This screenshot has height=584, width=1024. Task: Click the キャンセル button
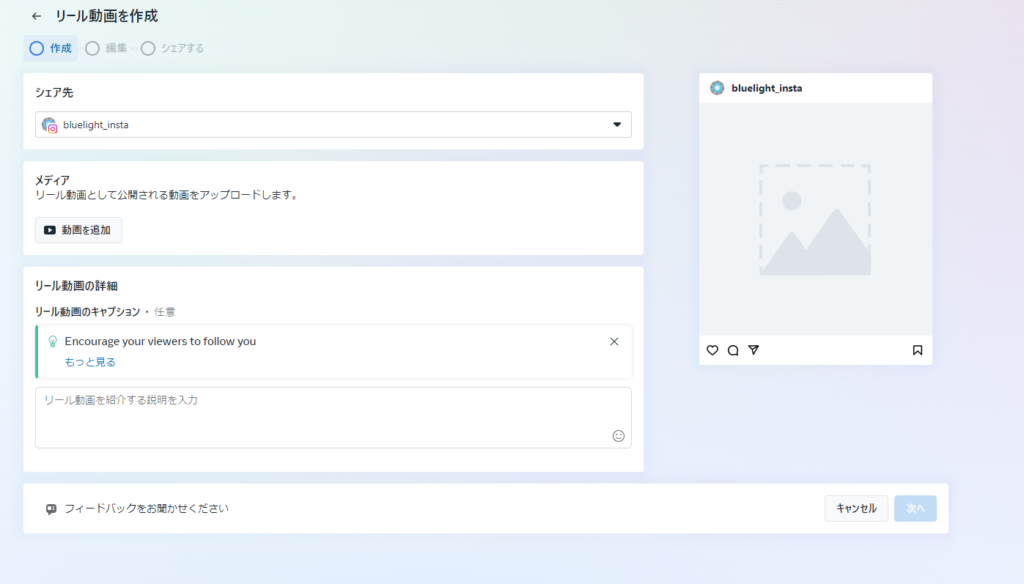click(856, 508)
